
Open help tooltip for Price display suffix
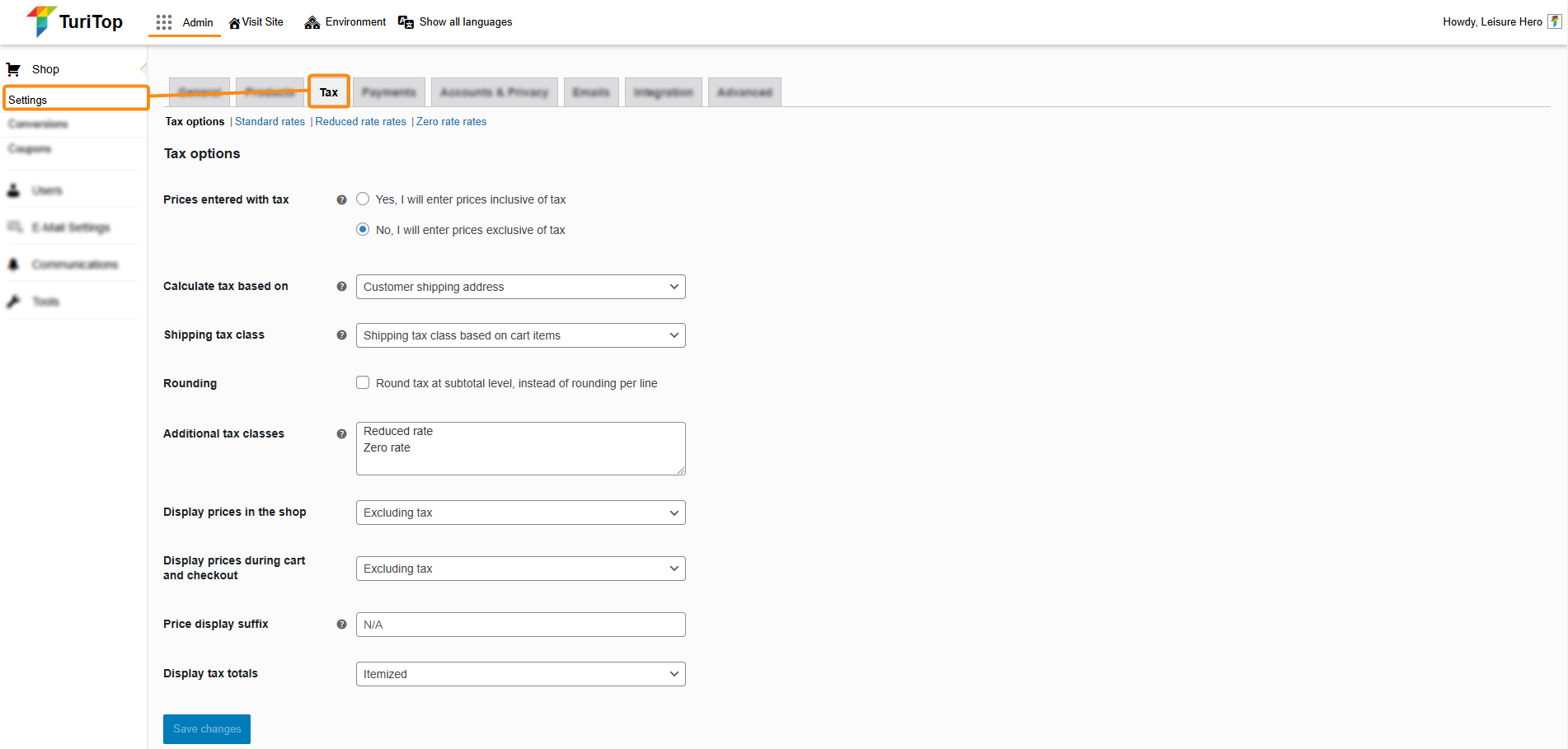[x=341, y=625]
